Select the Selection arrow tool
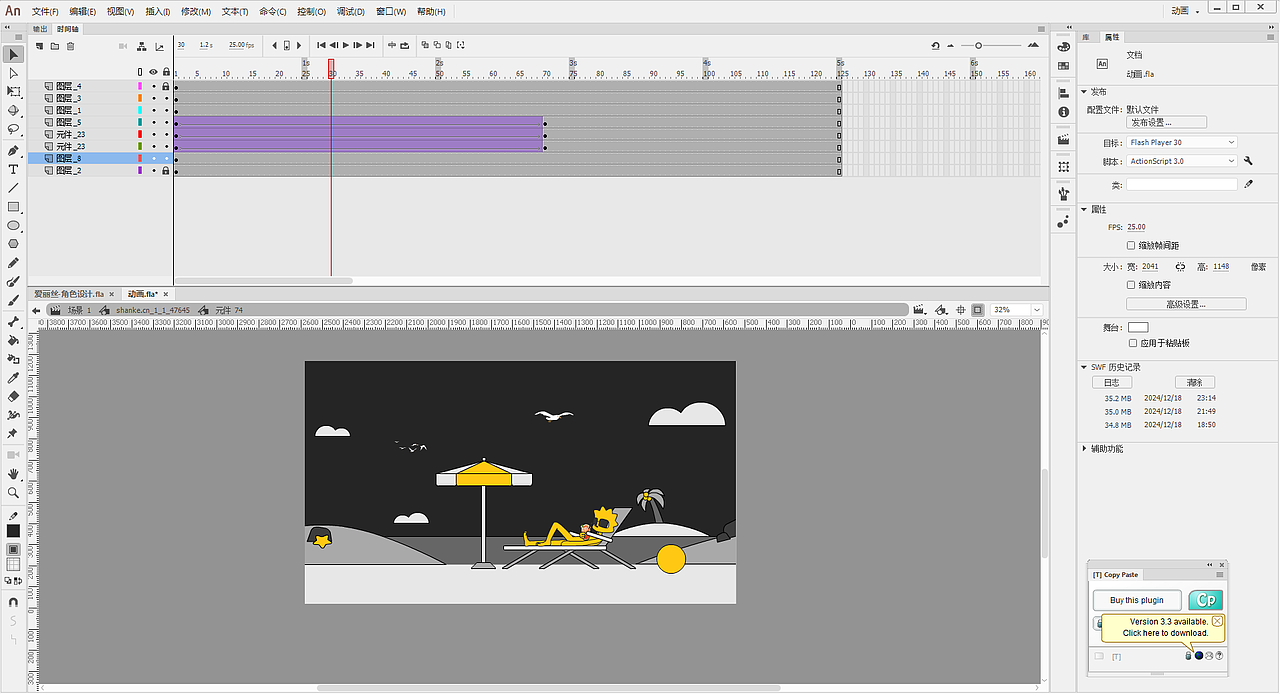 (13, 54)
